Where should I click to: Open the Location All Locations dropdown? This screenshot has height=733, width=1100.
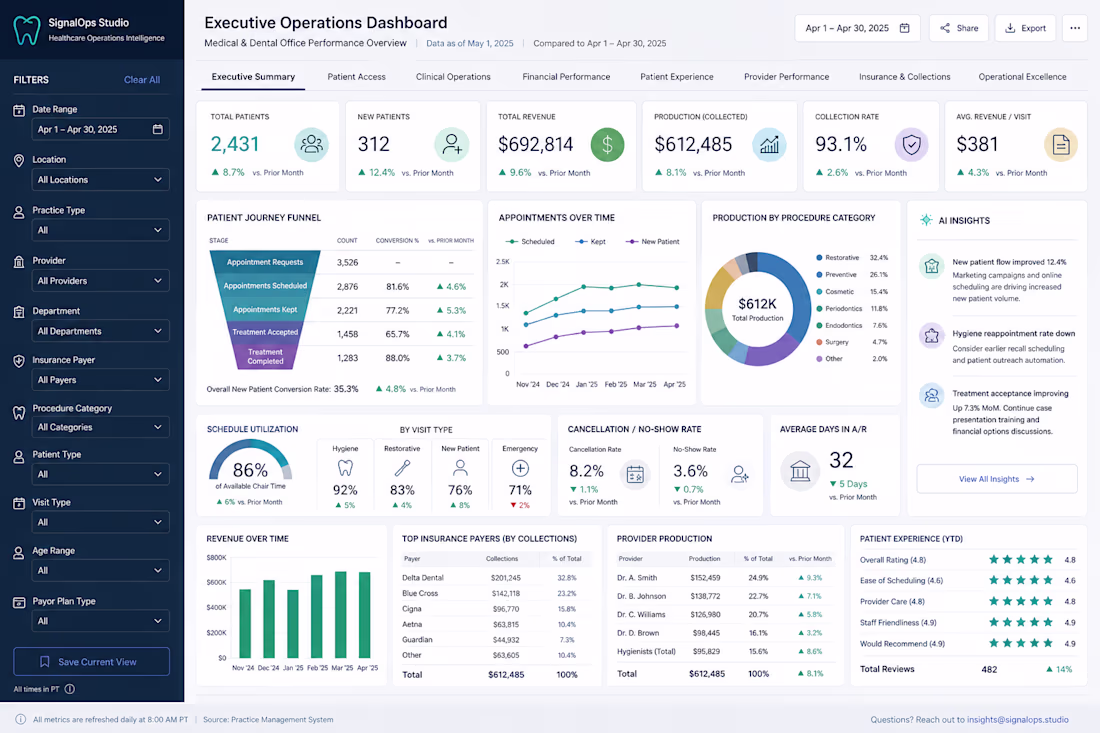100,180
